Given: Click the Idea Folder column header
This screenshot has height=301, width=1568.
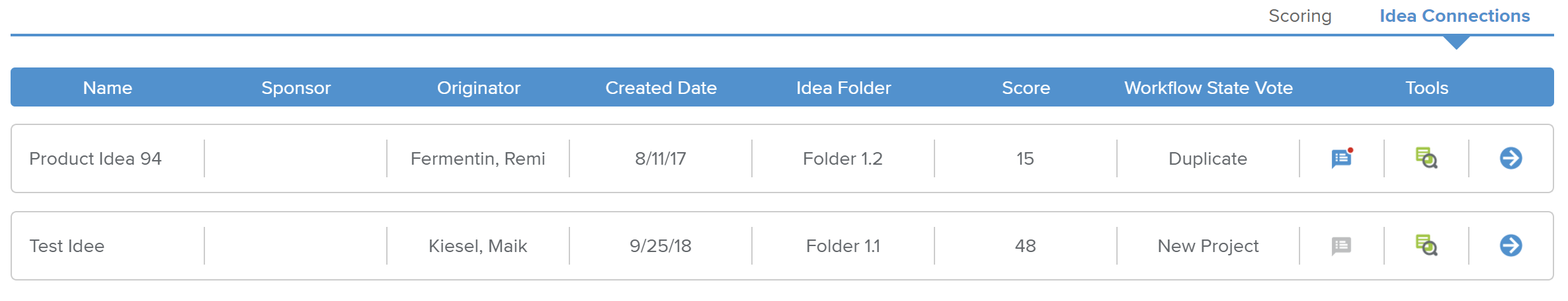Looking at the screenshot, I should tap(843, 88).
